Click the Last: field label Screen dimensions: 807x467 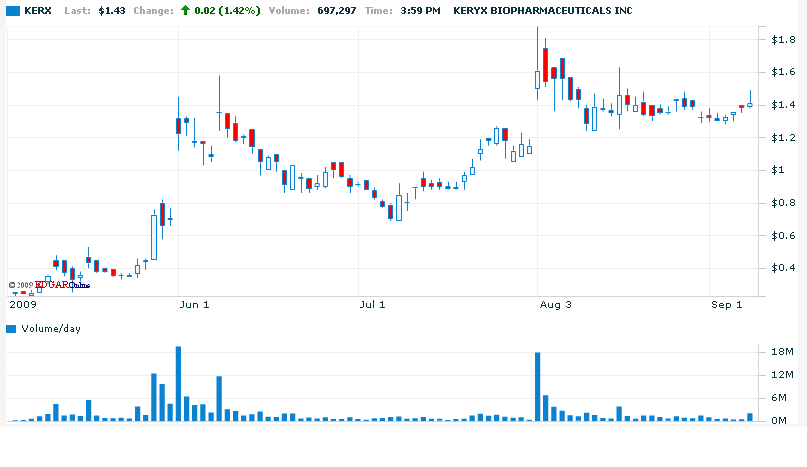pos(77,11)
